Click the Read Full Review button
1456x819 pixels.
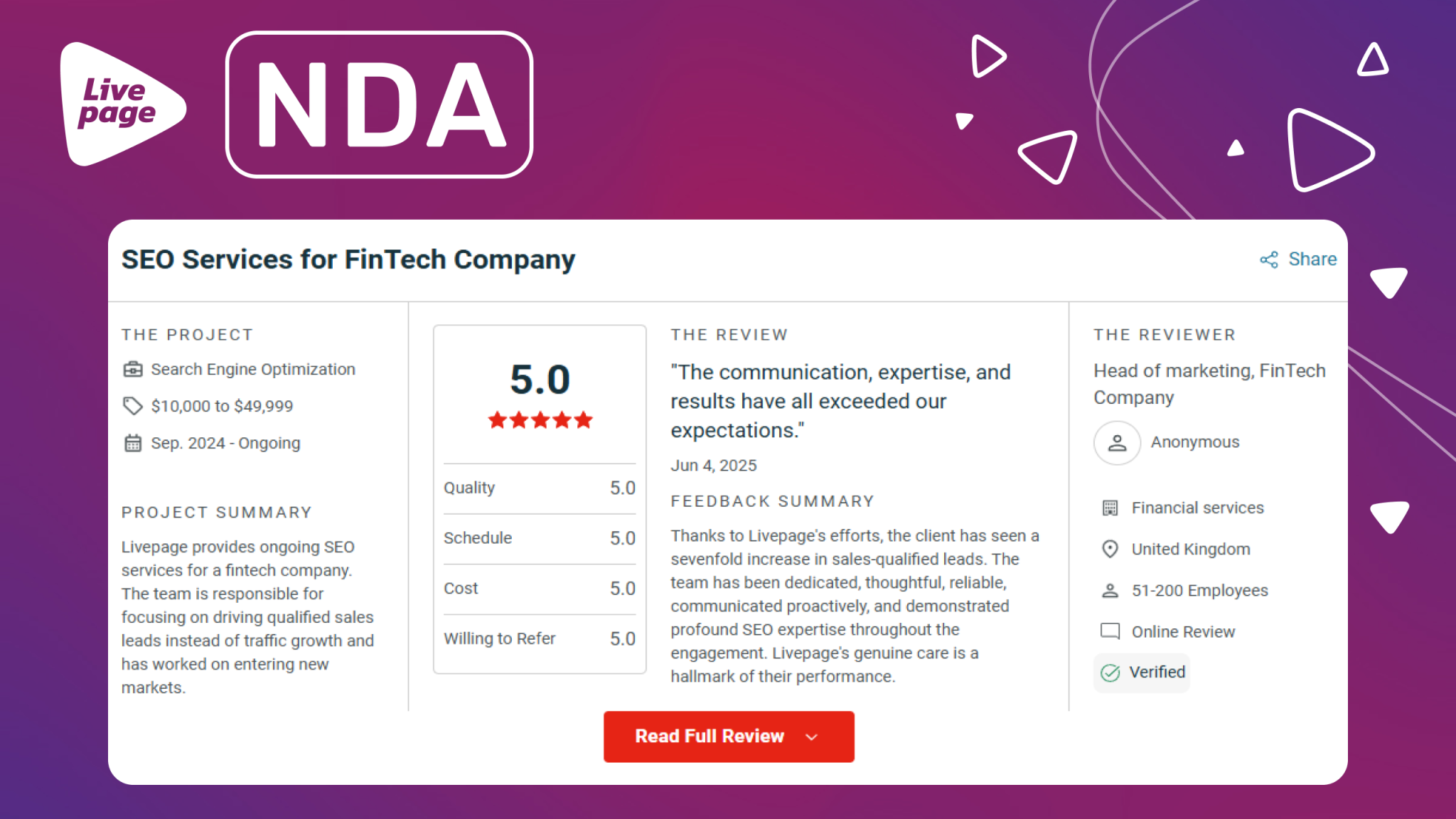729,737
